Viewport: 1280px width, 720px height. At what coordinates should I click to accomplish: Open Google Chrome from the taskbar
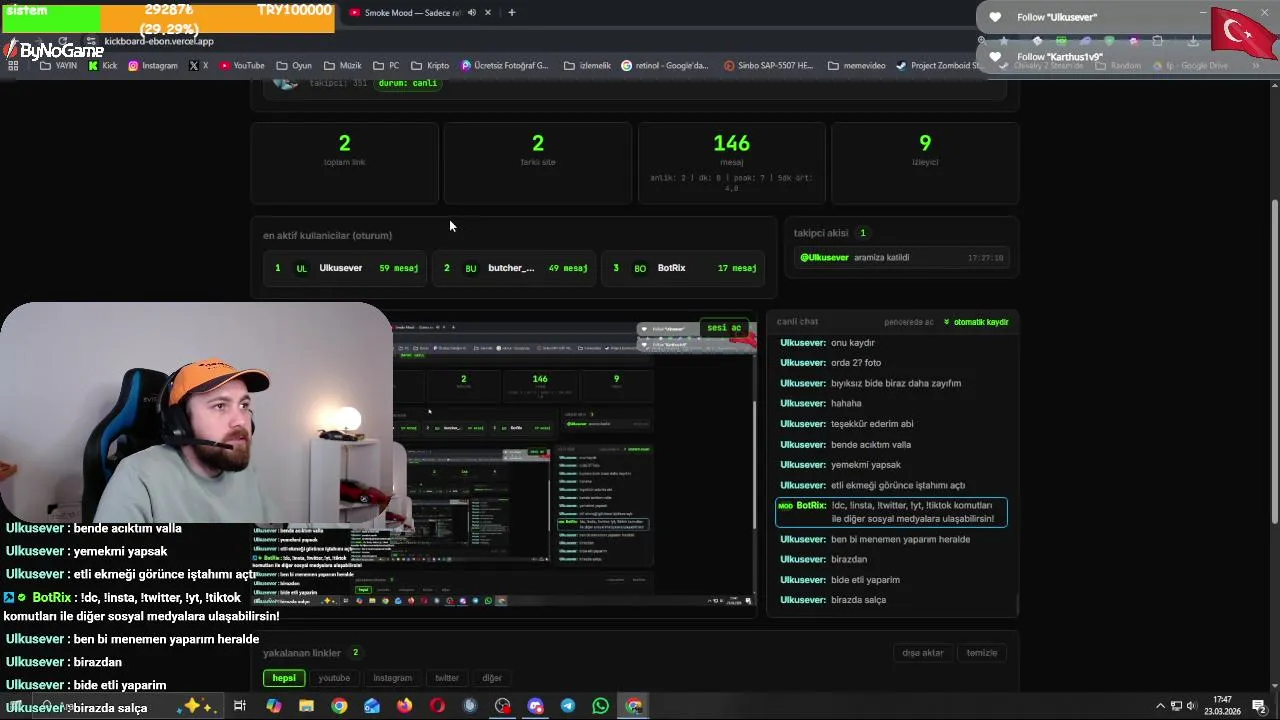(x=339, y=706)
